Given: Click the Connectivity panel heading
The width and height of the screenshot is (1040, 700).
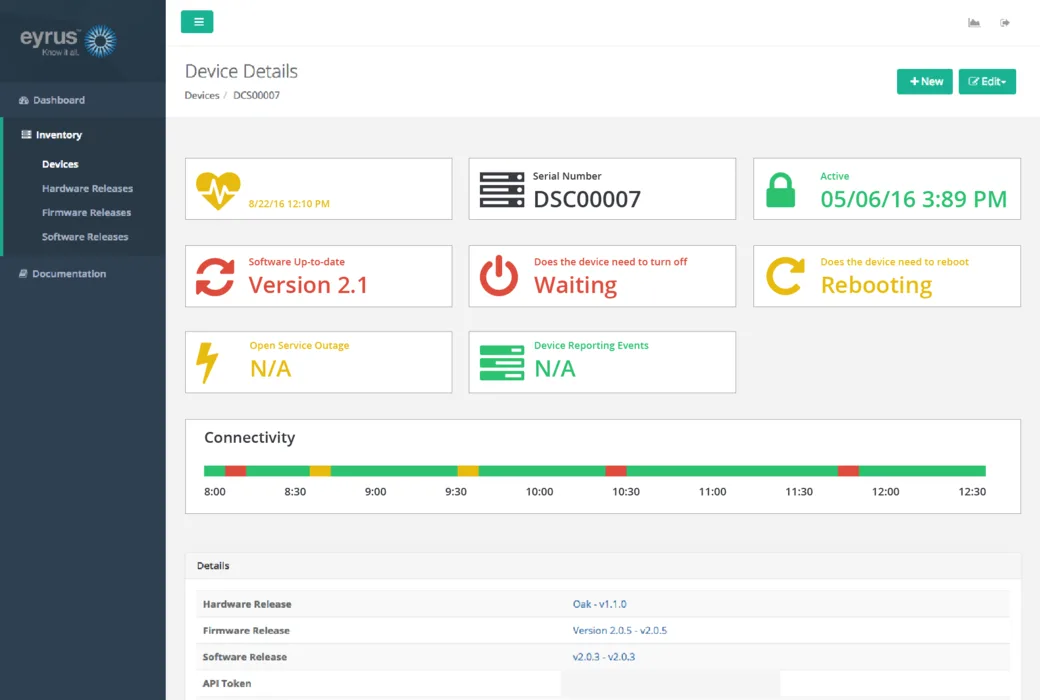Looking at the screenshot, I should point(249,437).
